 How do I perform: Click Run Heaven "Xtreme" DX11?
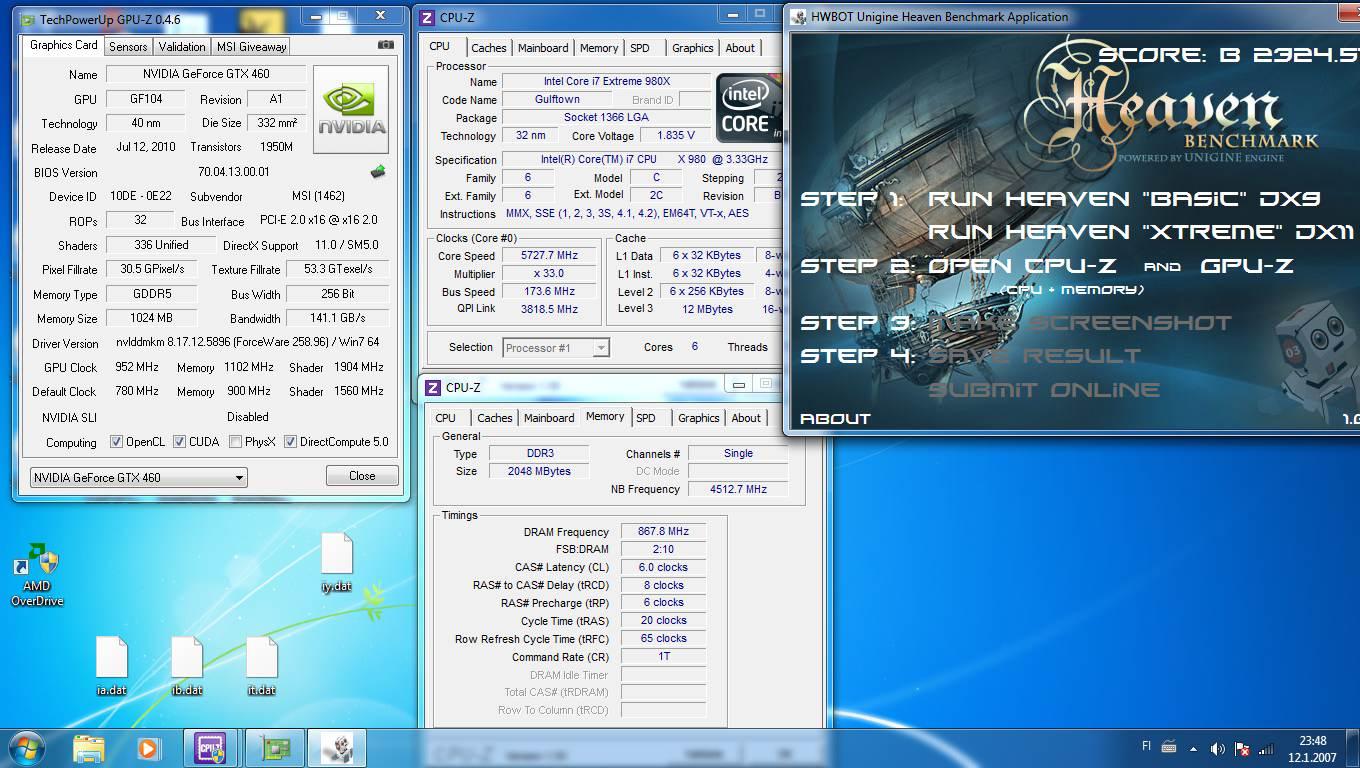[x=1141, y=231]
